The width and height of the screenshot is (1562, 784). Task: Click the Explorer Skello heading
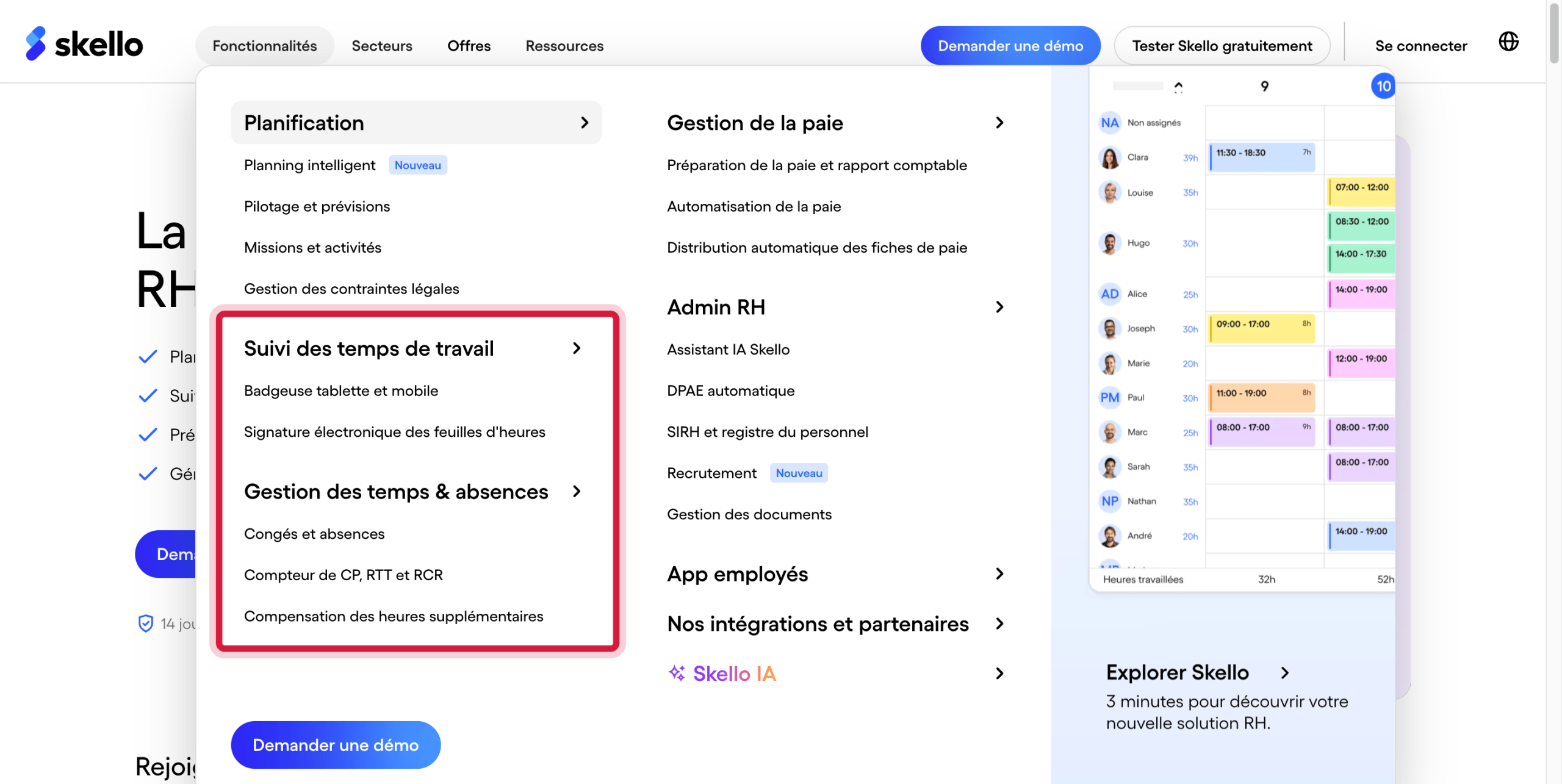click(x=1178, y=672)
